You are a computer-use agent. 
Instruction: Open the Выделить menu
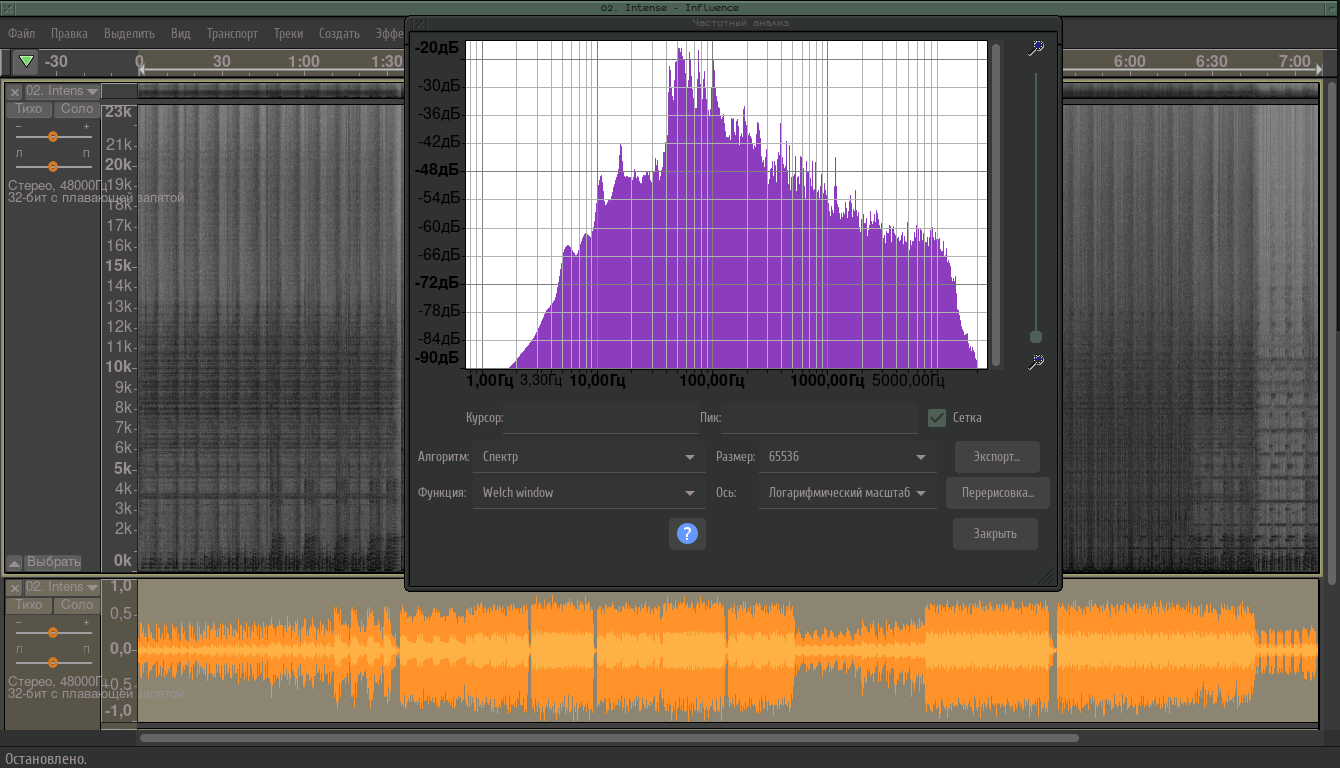point(129,33)
